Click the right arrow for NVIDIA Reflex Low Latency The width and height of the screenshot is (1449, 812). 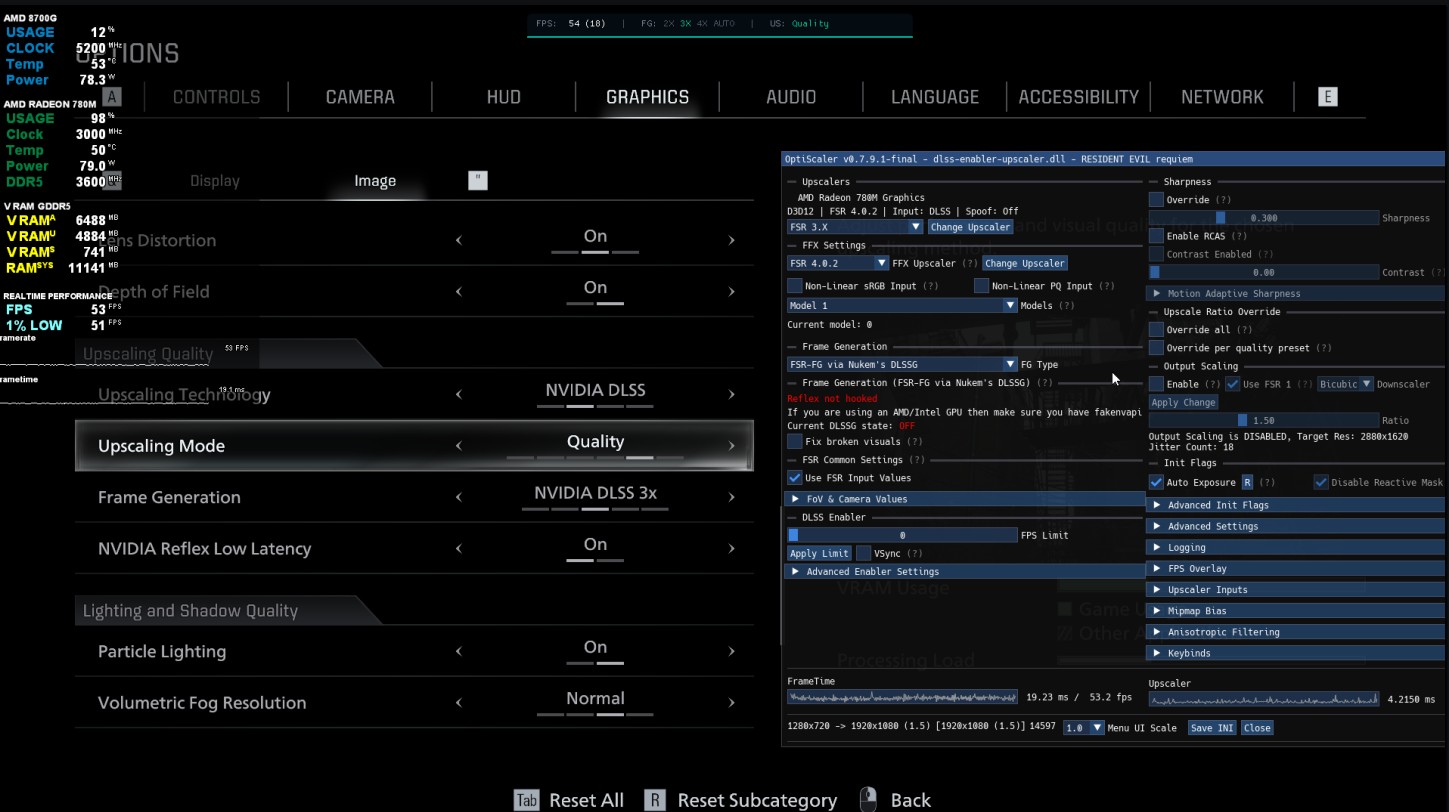click(x=731, y=548)
